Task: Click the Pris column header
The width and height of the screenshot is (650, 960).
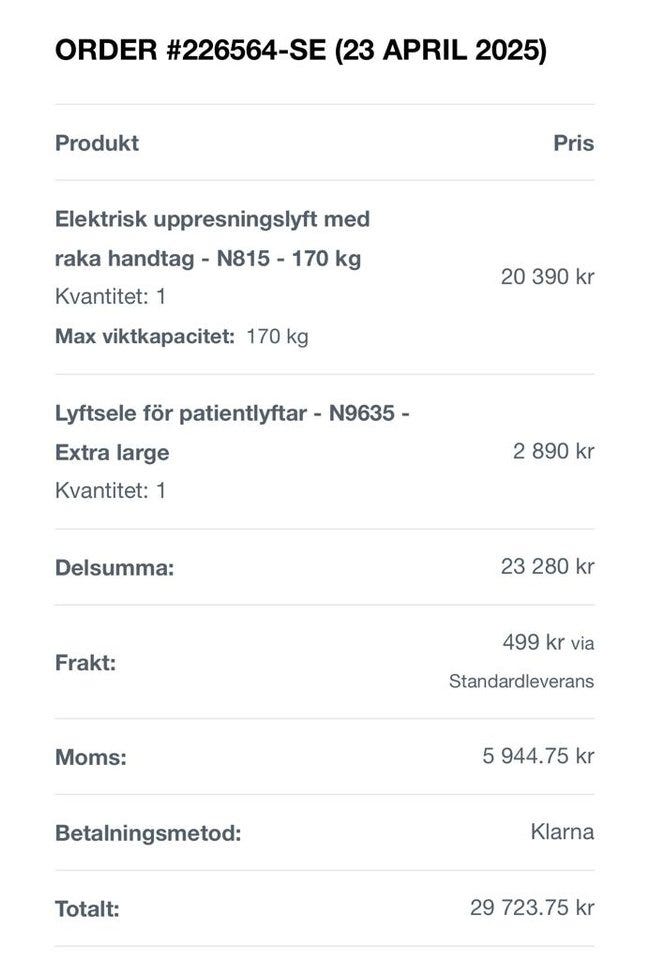Action: click(x=573, y=143)
